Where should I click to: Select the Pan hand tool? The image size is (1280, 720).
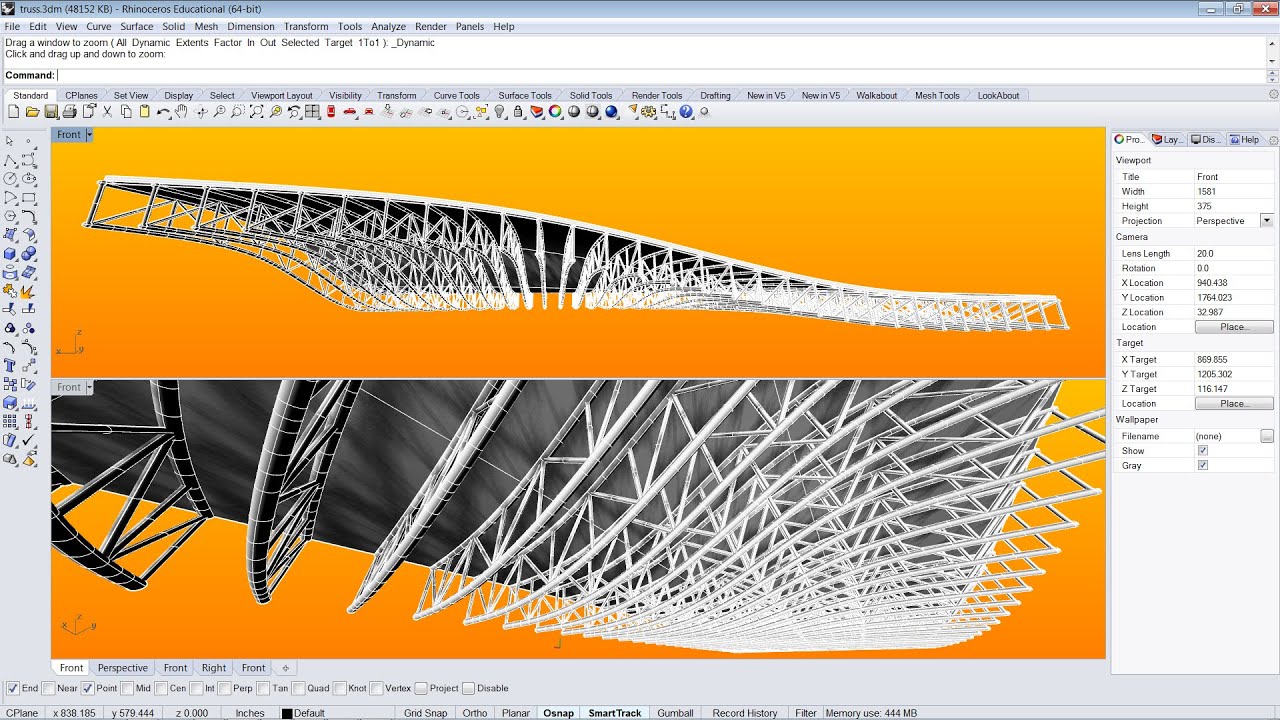pyautogui.click(x=181, y=112)
